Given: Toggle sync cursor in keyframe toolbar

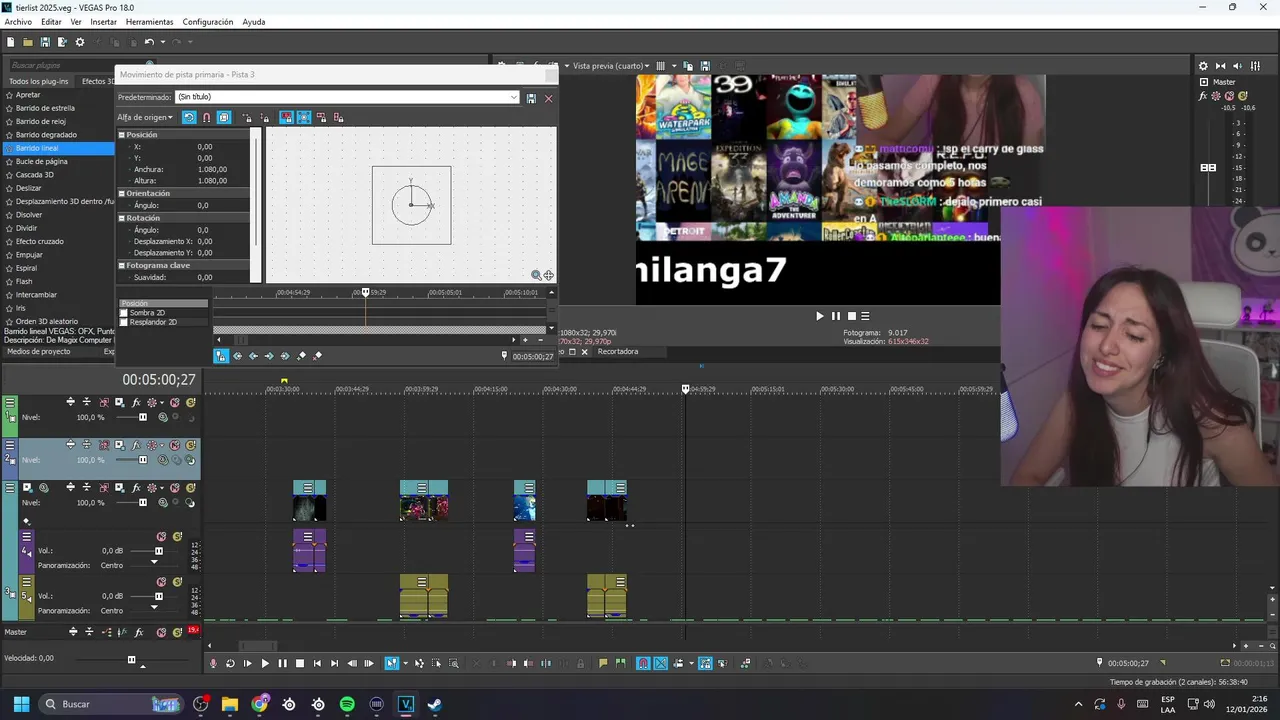Looking at the screenshot, I should 221,356.
